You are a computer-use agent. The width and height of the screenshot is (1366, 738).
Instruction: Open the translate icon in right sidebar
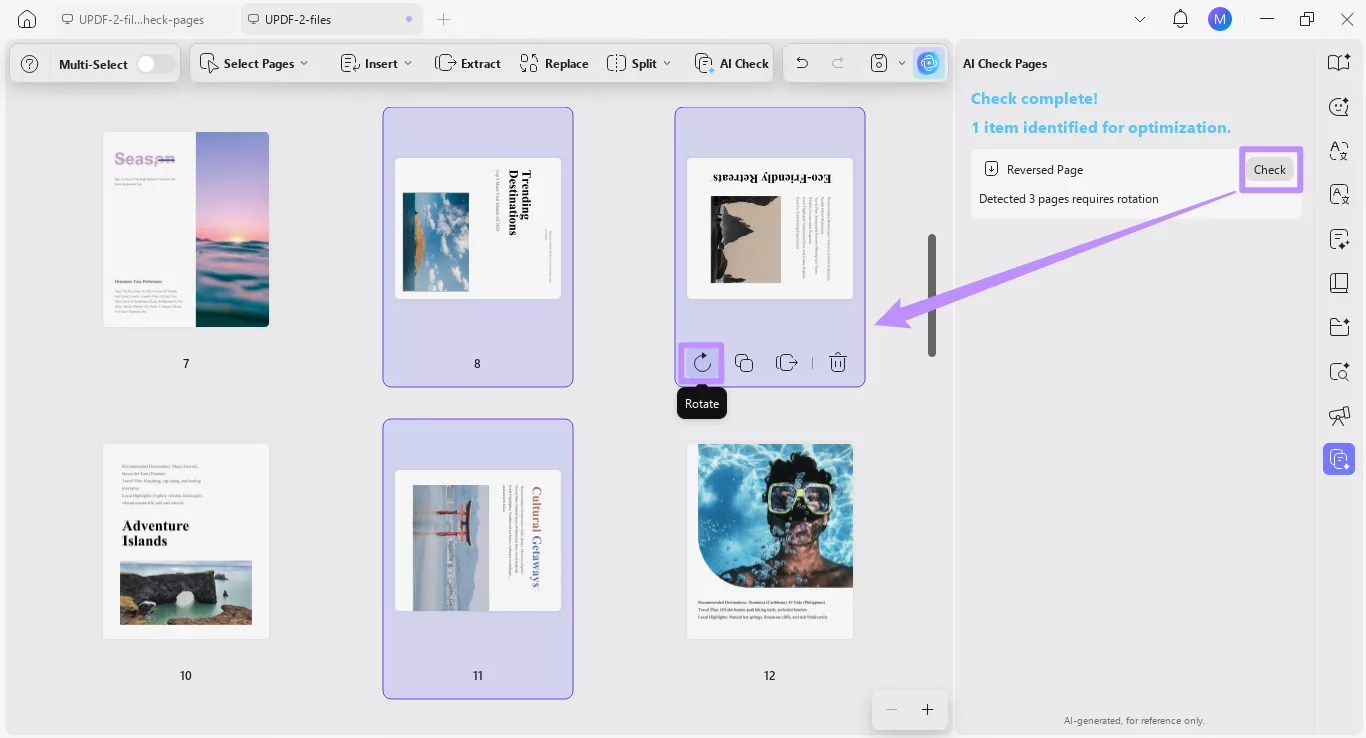tap(1339, 151)
